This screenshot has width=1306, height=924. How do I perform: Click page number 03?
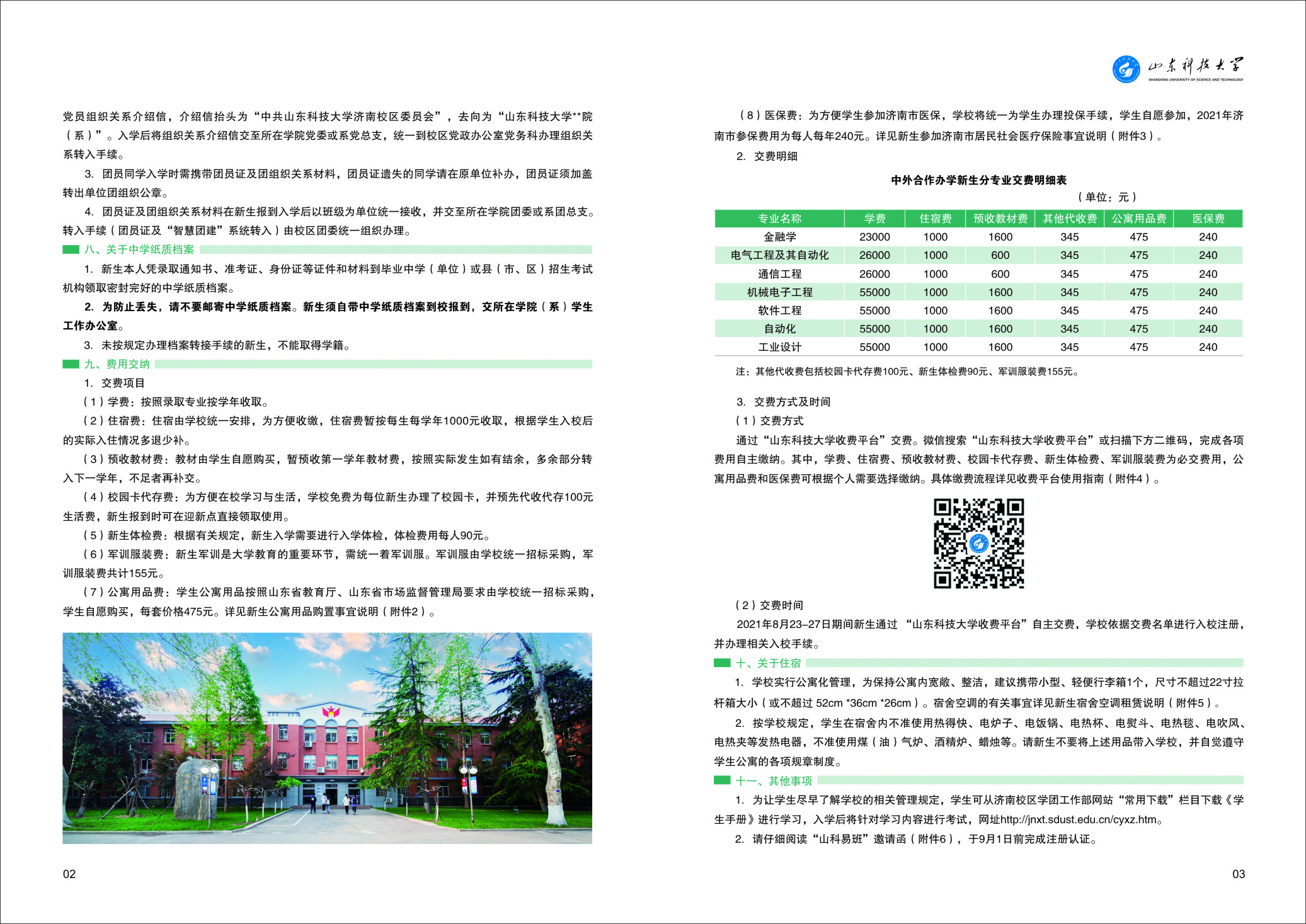point(1238,874)
